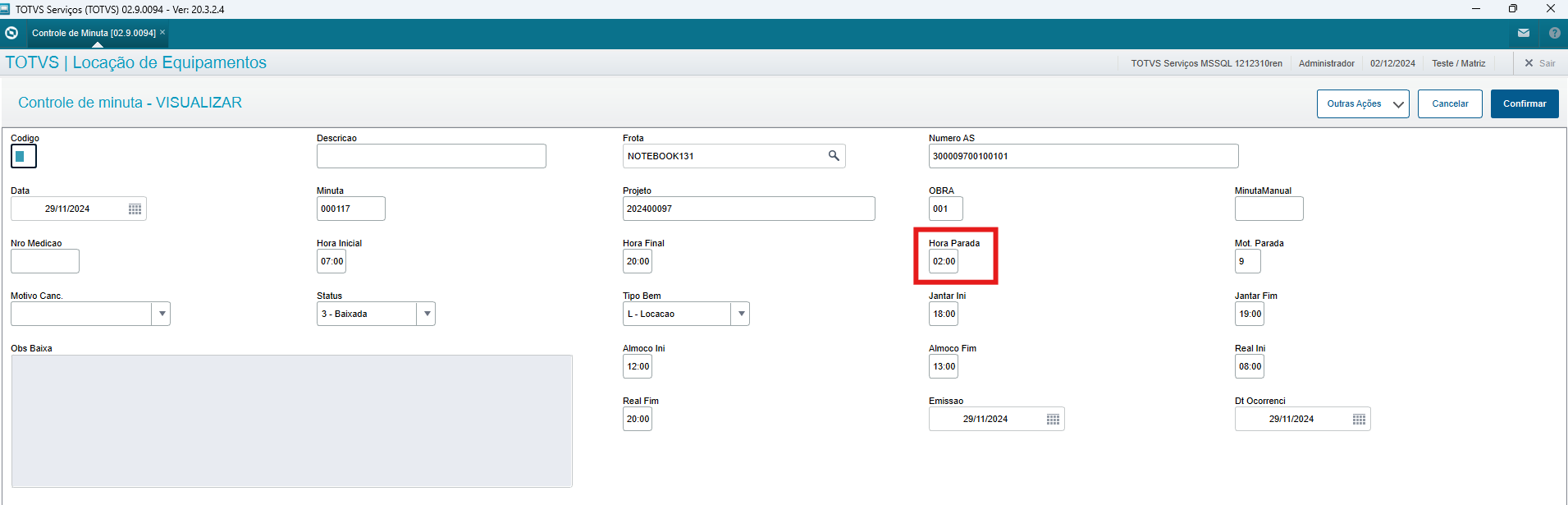Click the Codigo field
Image resolution: width=1568 pixels, height=505 pixels.
pos(24,156)
